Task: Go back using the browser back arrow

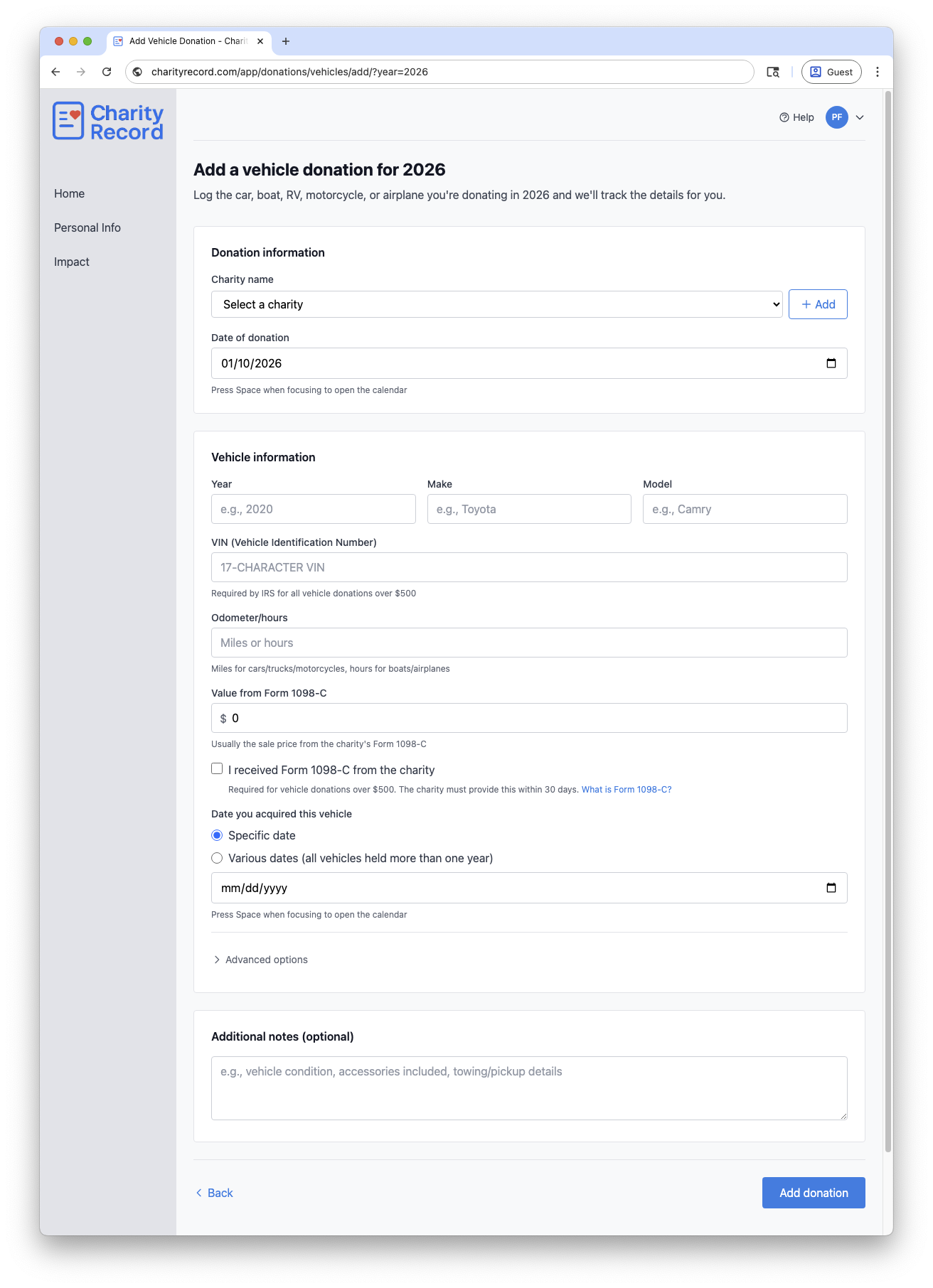Action: point(55,72)
